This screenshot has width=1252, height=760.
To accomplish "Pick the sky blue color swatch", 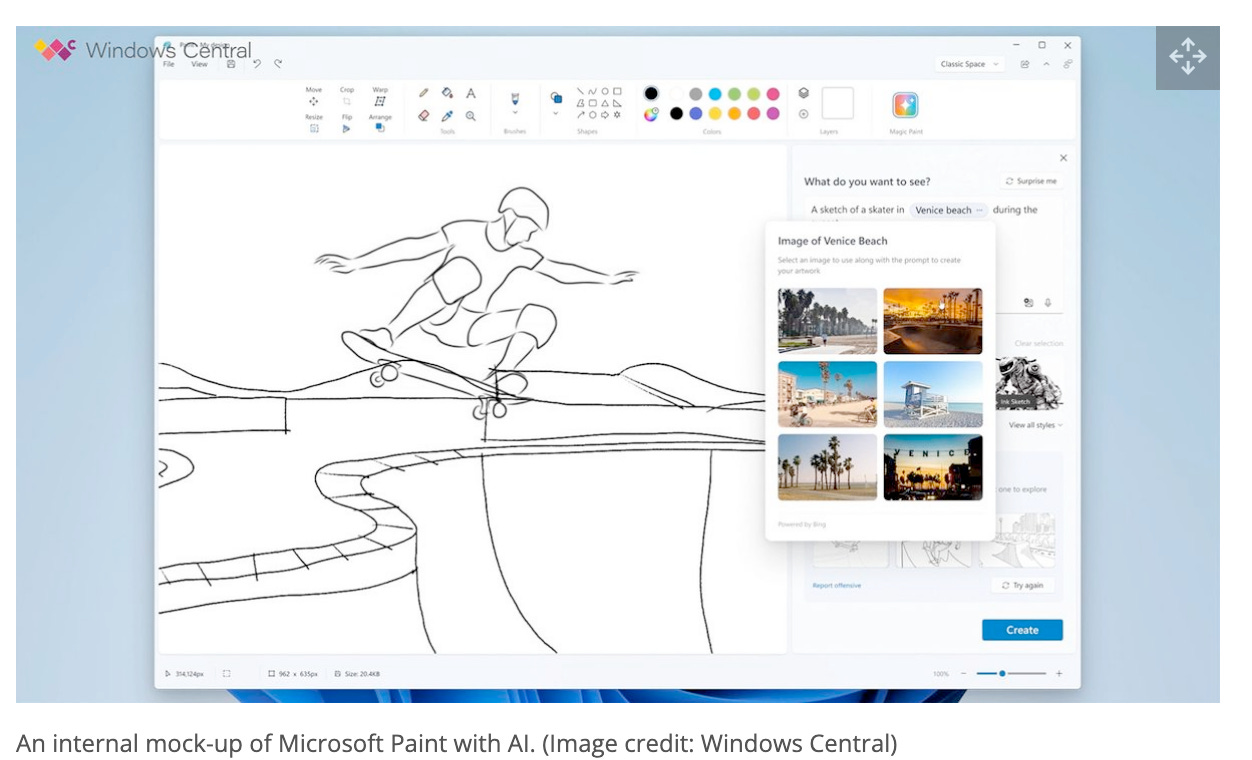I will (715, 94).
